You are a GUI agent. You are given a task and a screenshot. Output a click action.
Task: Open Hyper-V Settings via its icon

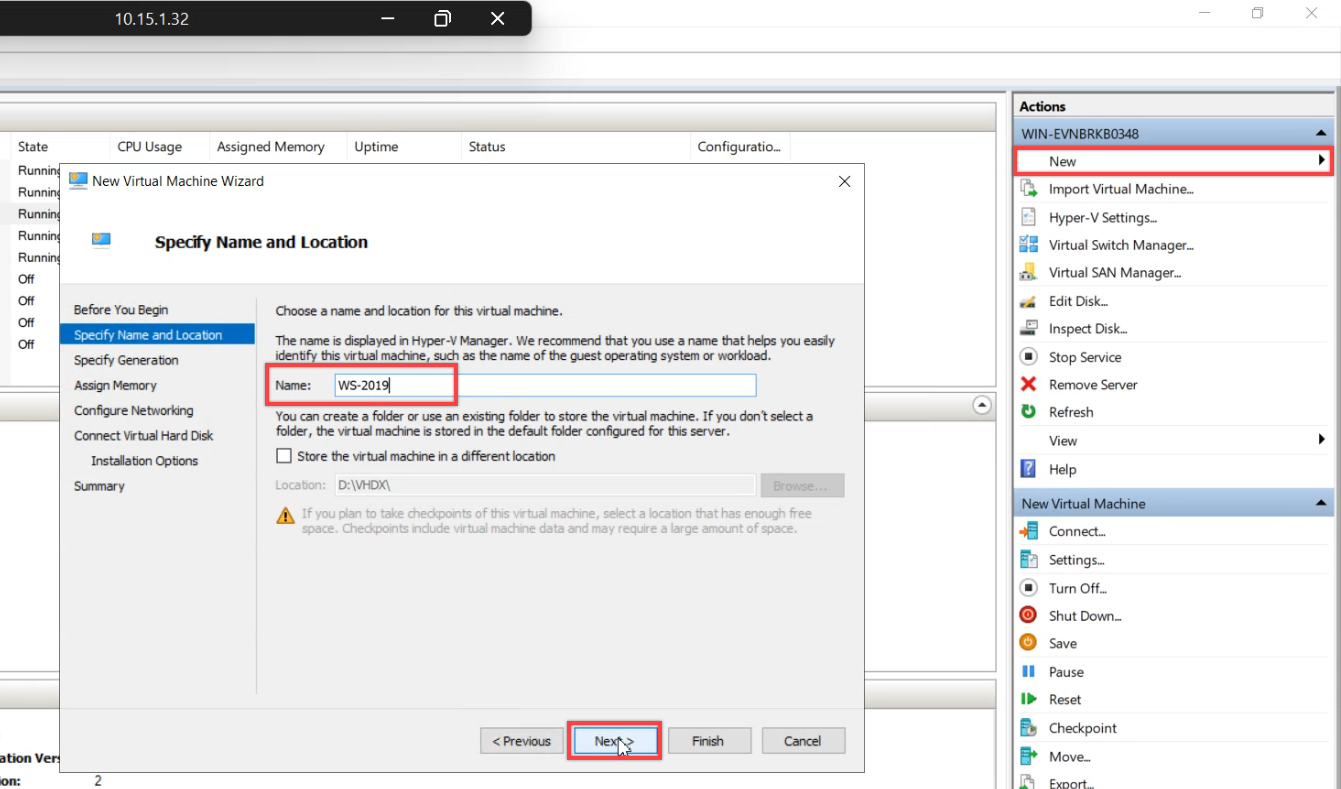coord(1028,217)
